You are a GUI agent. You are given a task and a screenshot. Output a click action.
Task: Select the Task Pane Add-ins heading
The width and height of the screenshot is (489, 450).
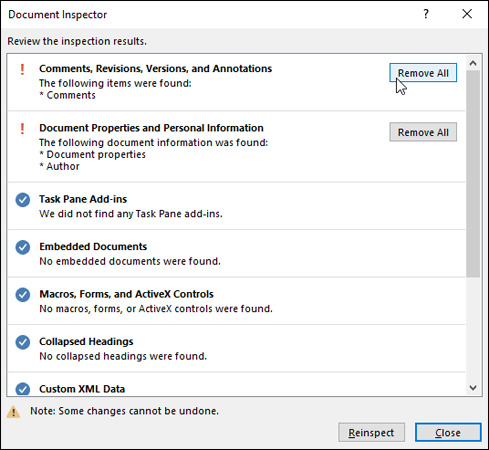(x=83, y=199)
